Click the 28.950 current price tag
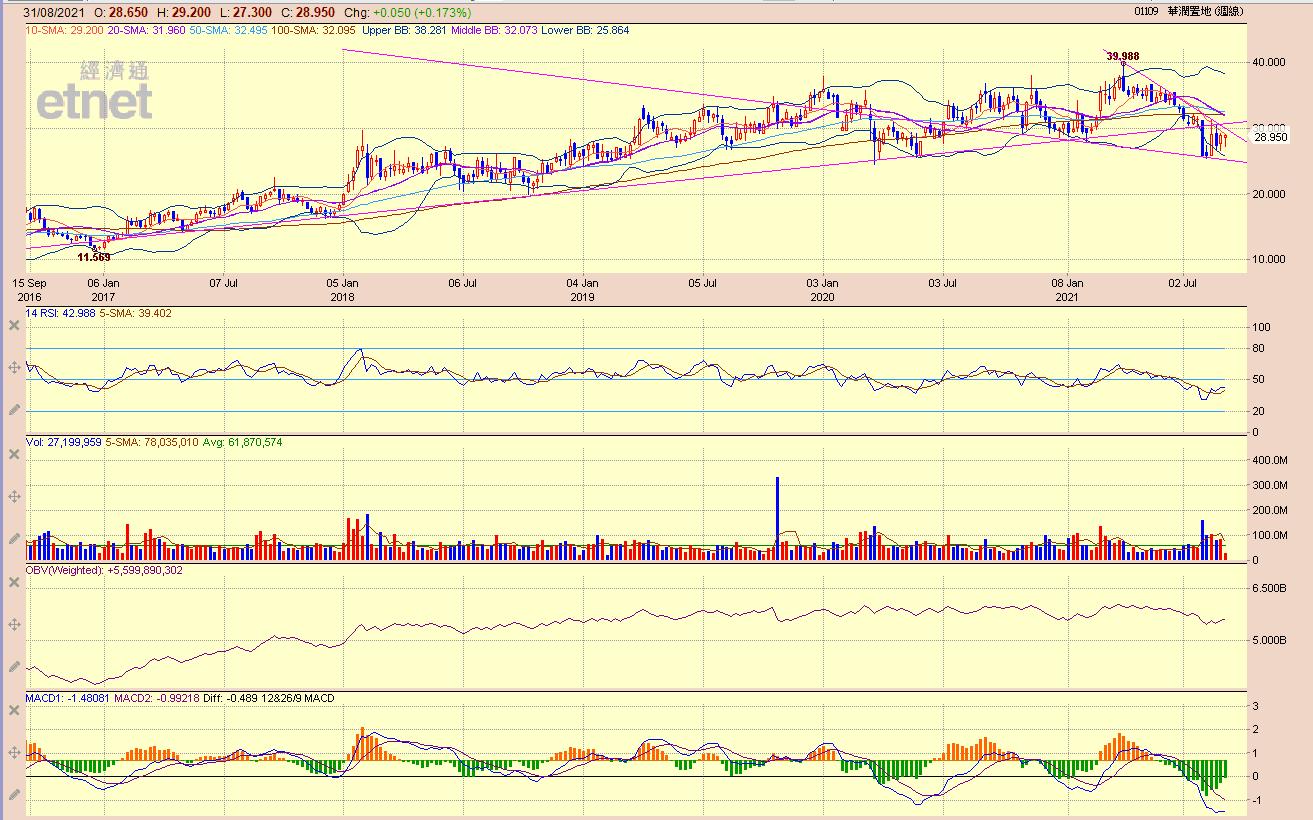Image resolution: width=1313 pixels, height=820 pixels. [1269, 138]
